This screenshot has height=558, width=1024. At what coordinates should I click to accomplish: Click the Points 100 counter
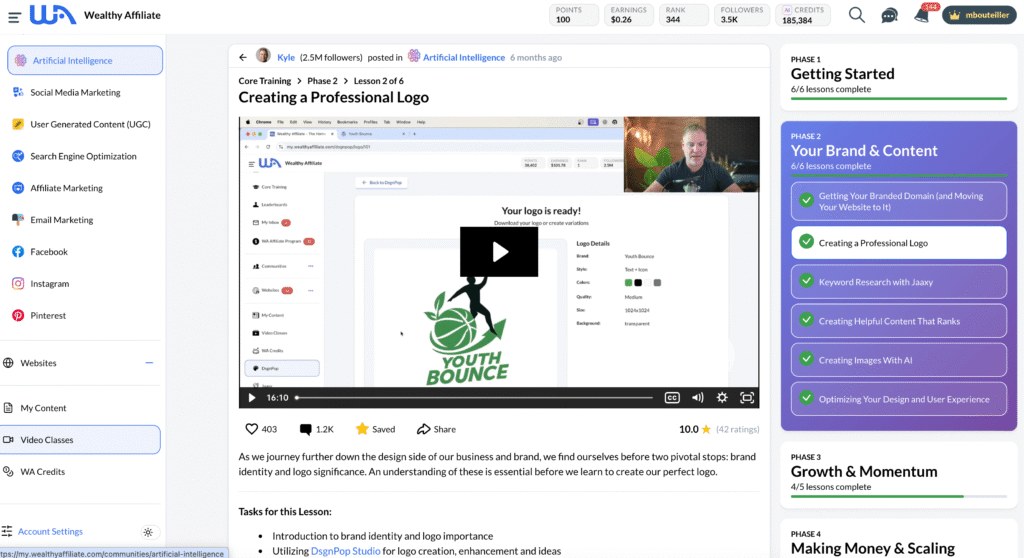(x=573, y=15)
